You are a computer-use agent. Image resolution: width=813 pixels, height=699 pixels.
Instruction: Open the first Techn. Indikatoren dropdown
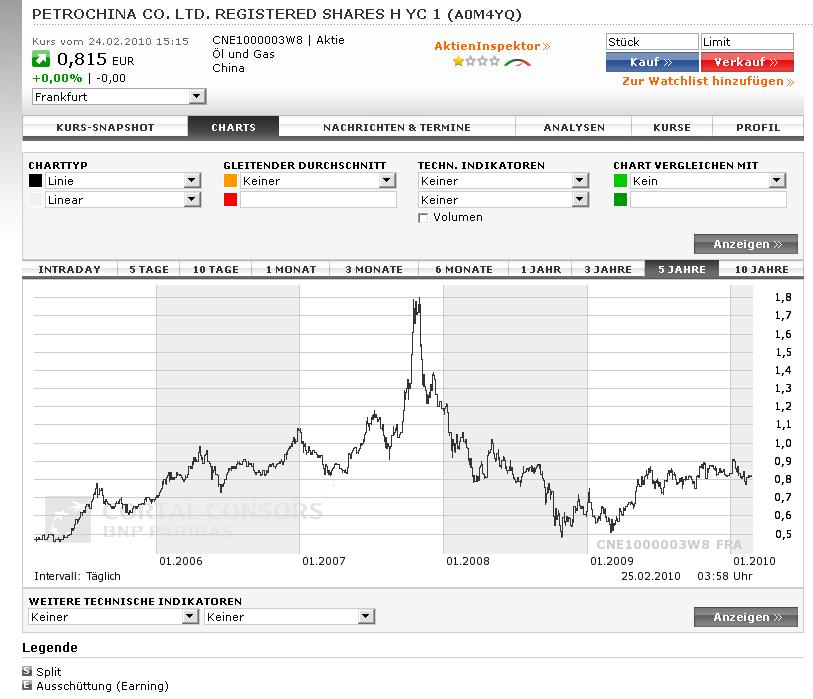503,180
